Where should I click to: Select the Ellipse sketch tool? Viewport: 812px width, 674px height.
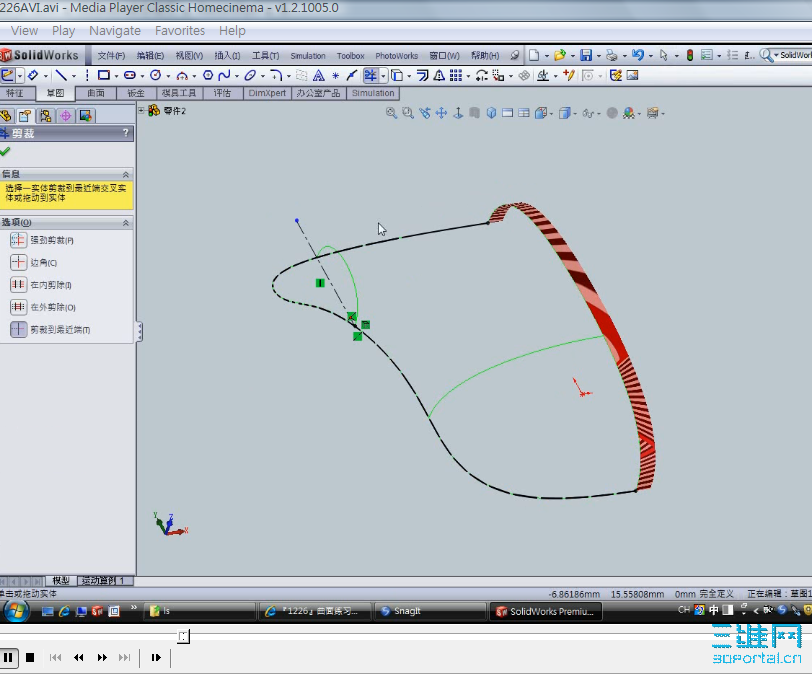(250, 76)
